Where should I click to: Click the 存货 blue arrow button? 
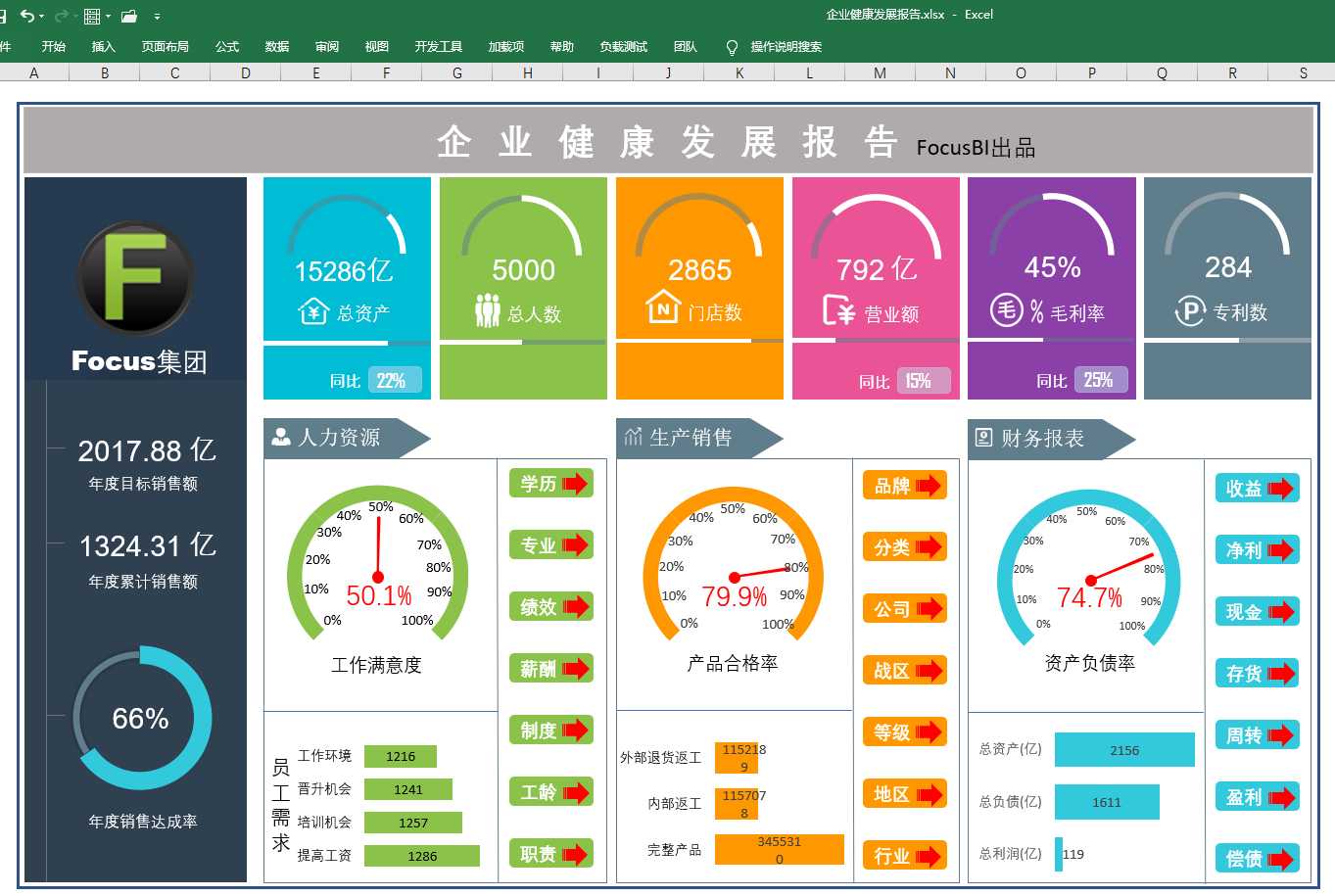tap(1258, 673)
